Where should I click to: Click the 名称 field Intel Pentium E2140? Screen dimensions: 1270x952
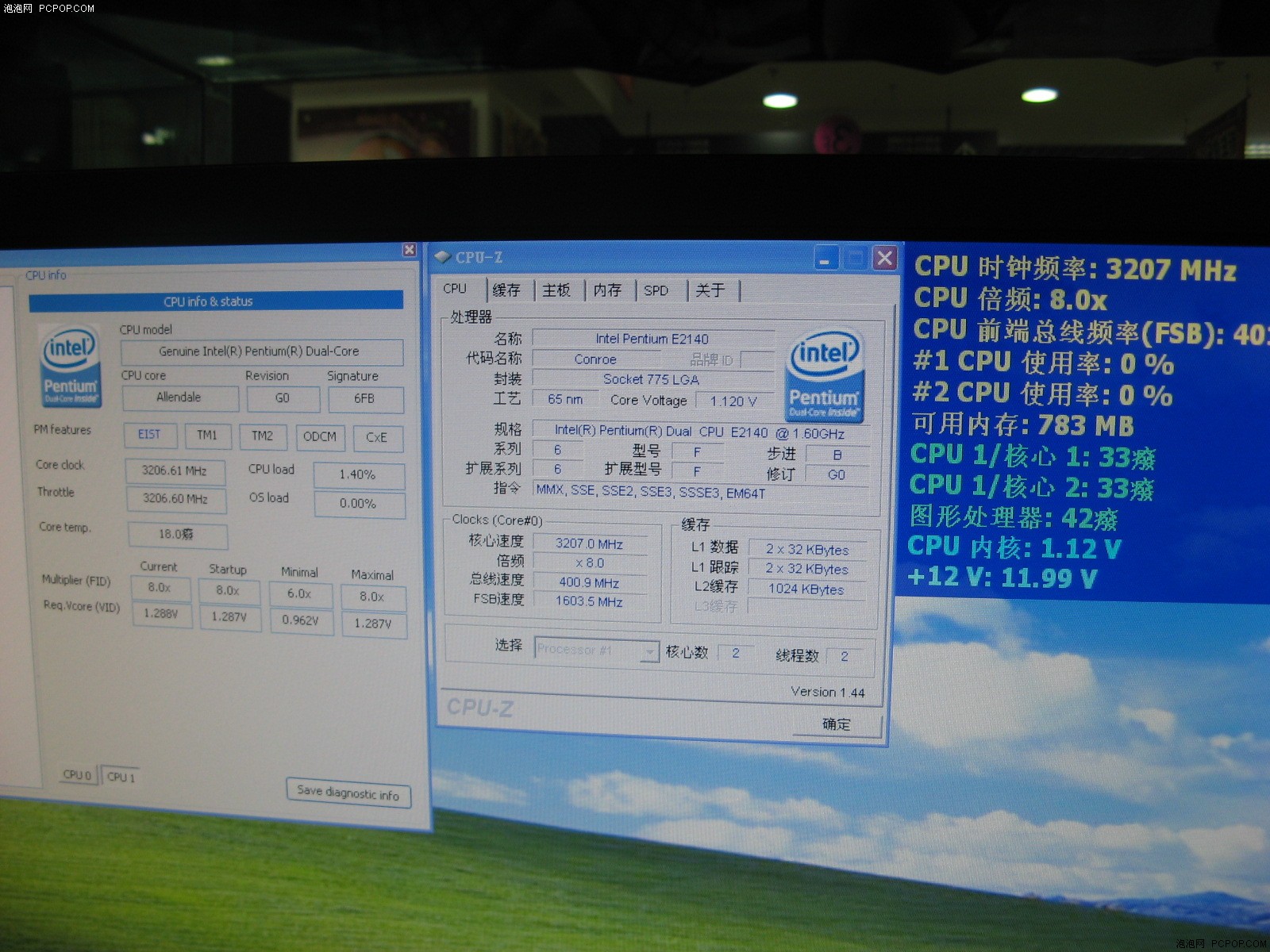pos(652,339)
